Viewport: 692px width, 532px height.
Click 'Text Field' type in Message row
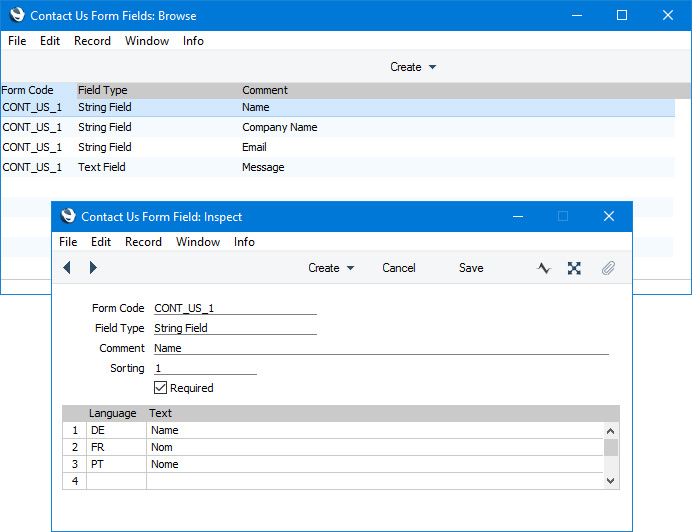pyautogui.click(x=102, y=167)
